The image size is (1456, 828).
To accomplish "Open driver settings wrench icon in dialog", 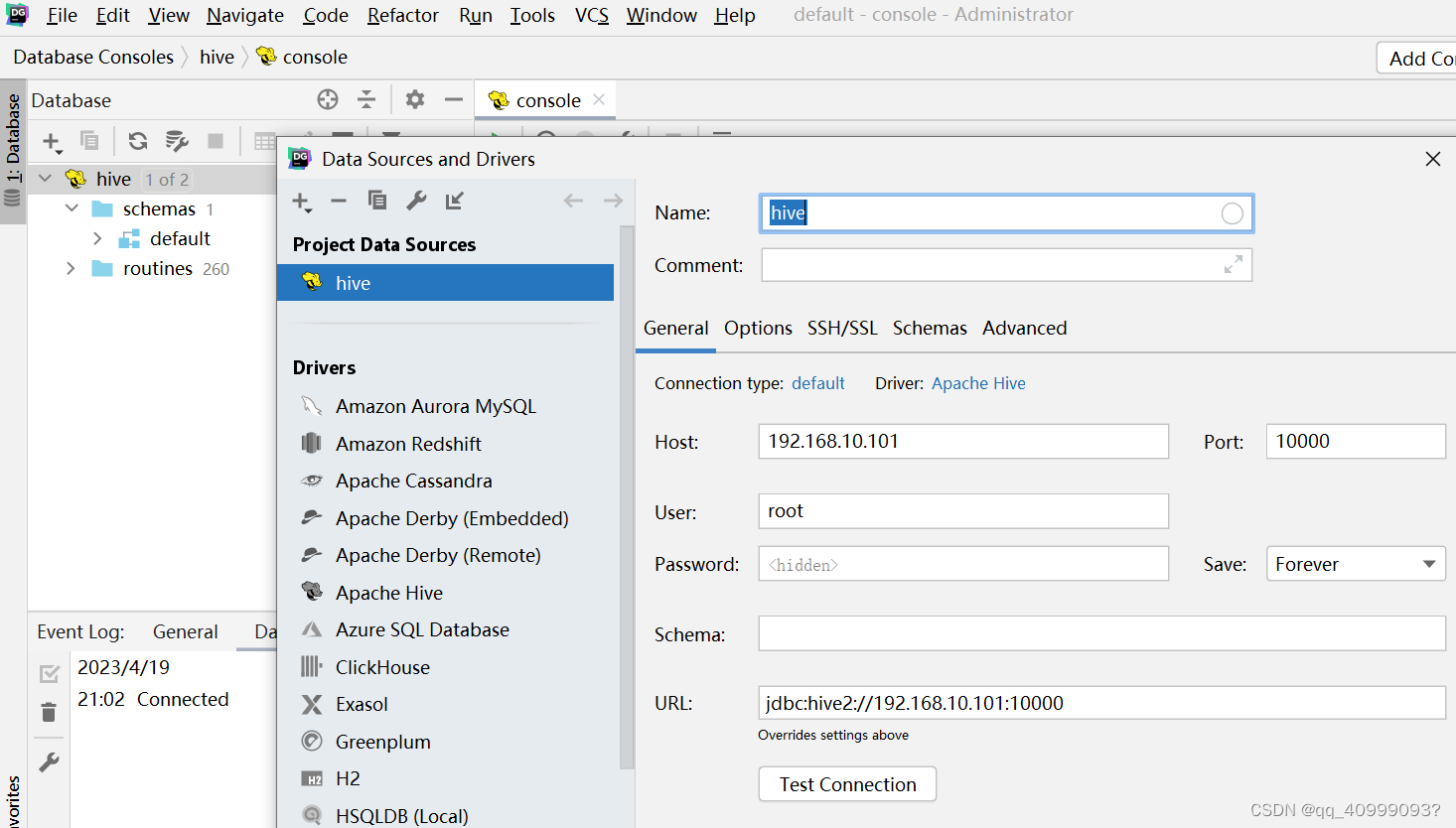I will [416, 201].
